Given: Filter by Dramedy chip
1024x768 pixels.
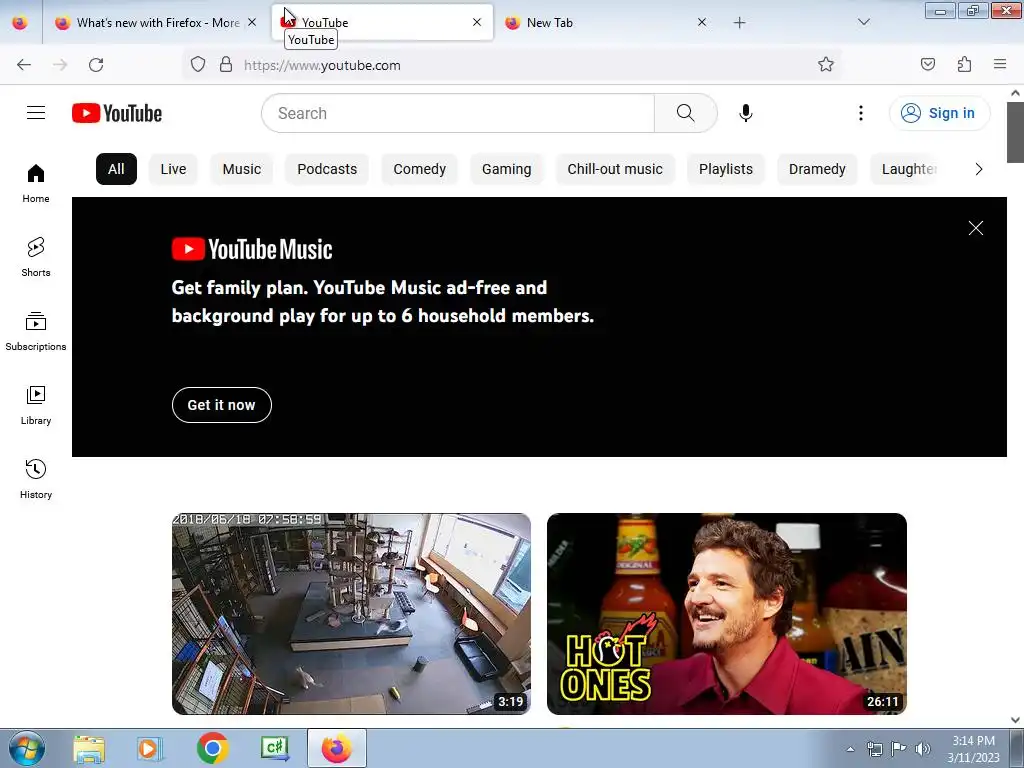Looking at the screenshot, I should click(x=817, y=169).
